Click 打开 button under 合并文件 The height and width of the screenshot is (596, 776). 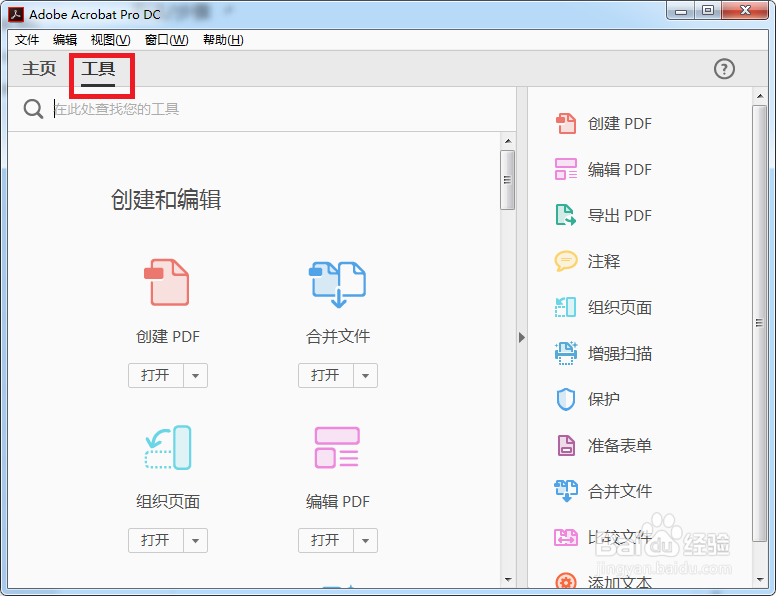point(325,376)
